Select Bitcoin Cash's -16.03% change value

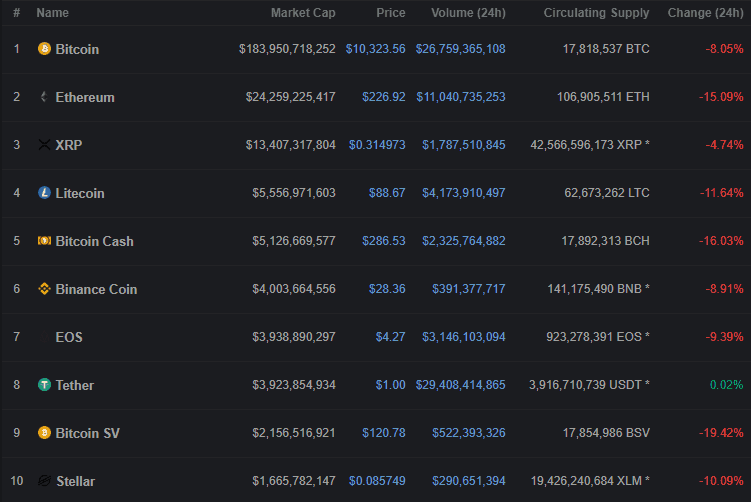click(721, 240)
